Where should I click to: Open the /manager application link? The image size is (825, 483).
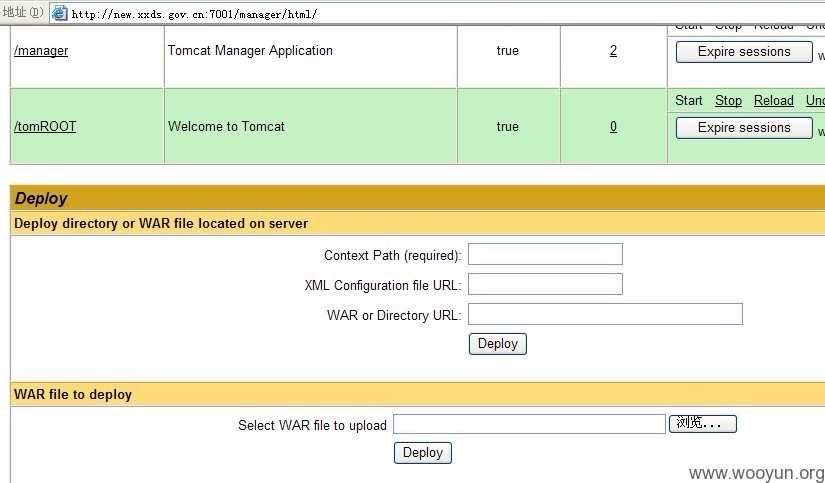coord(41,51)
